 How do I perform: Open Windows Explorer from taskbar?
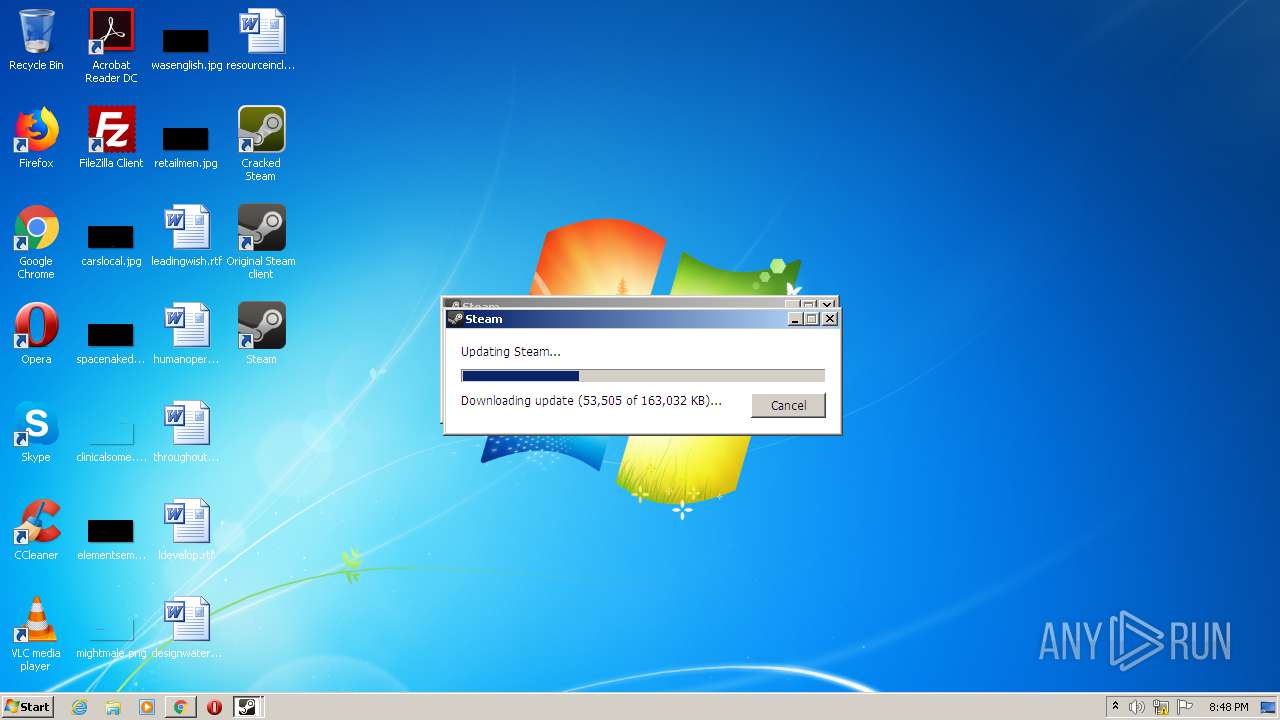pyautogui.click(x=113, y=707)
